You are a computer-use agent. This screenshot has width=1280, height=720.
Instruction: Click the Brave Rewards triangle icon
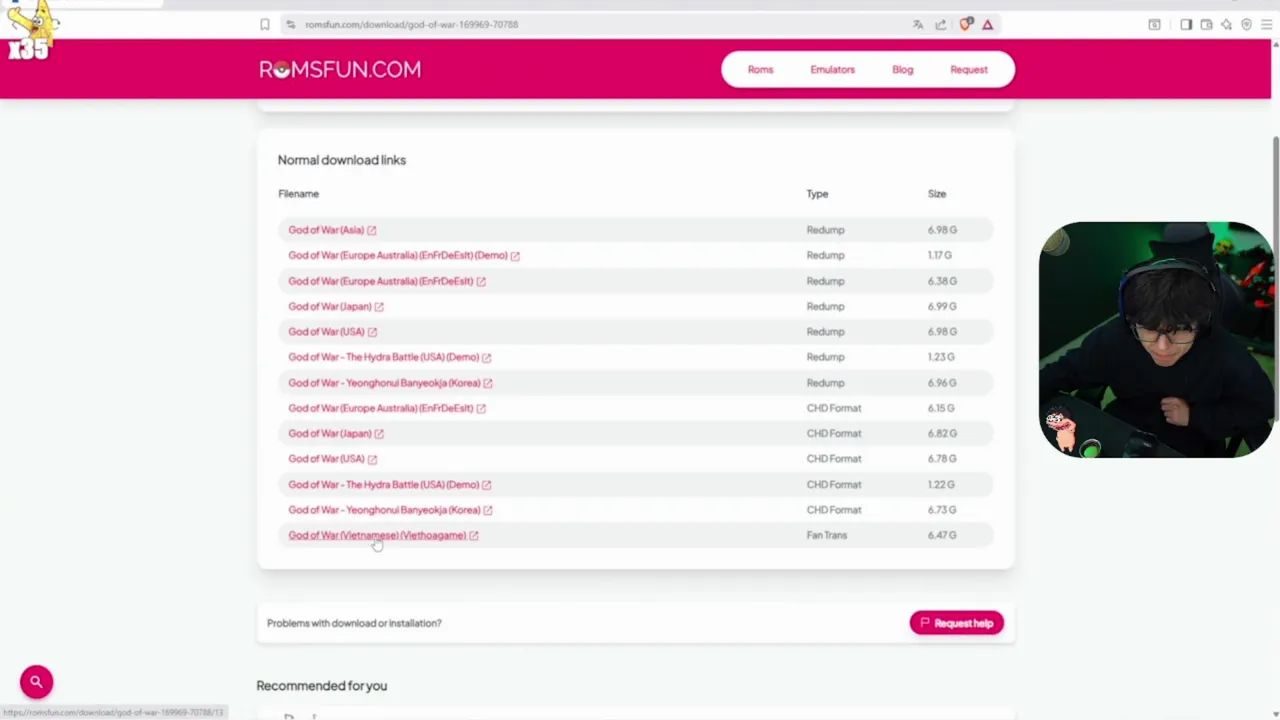(988, 25)
